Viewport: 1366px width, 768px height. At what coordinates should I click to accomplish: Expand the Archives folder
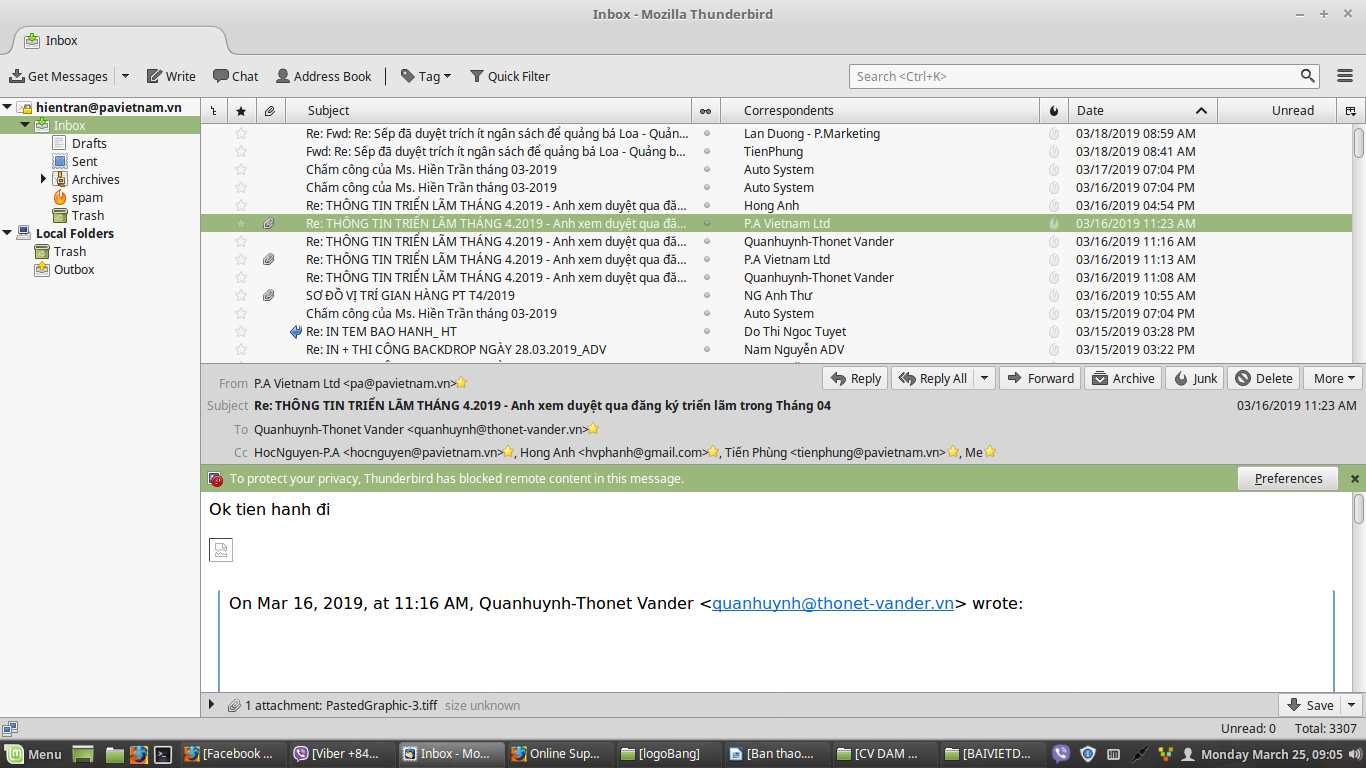(44, 179)
